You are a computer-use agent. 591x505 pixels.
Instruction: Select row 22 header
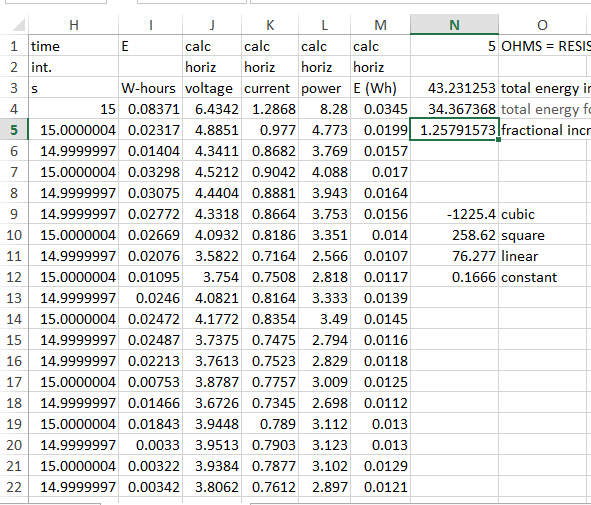point(14,487)
